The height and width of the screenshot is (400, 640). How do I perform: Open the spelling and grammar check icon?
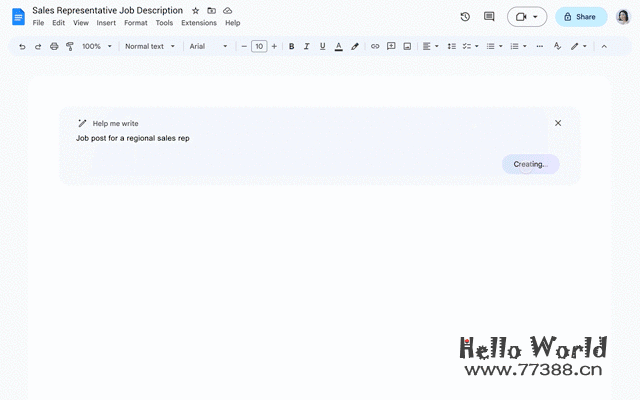pos(557,46)
